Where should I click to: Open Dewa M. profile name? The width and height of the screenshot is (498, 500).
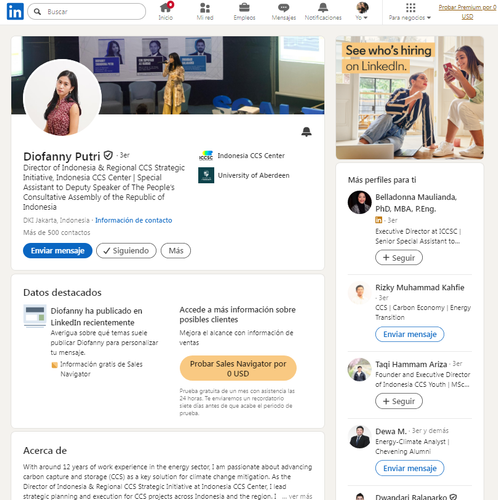click(391, 431)
